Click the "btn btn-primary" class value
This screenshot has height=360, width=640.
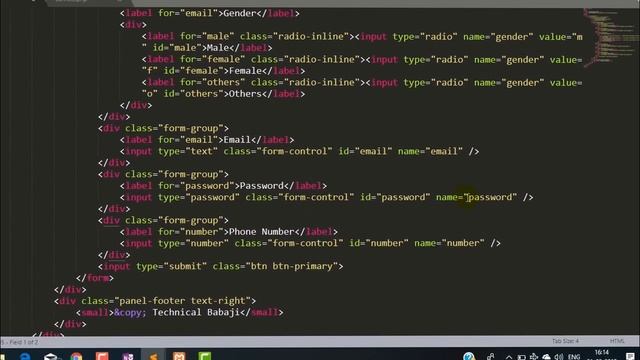pyautogui.click(x=292, y=266)
